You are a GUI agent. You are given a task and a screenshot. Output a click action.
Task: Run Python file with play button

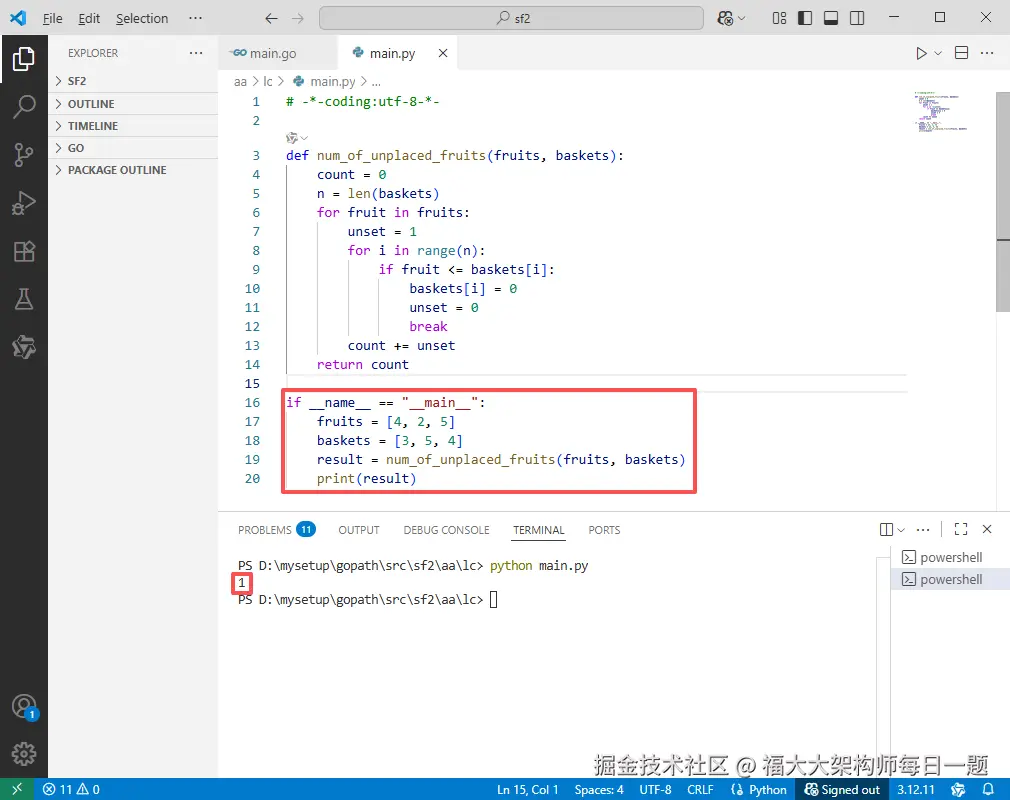[922, 53]
